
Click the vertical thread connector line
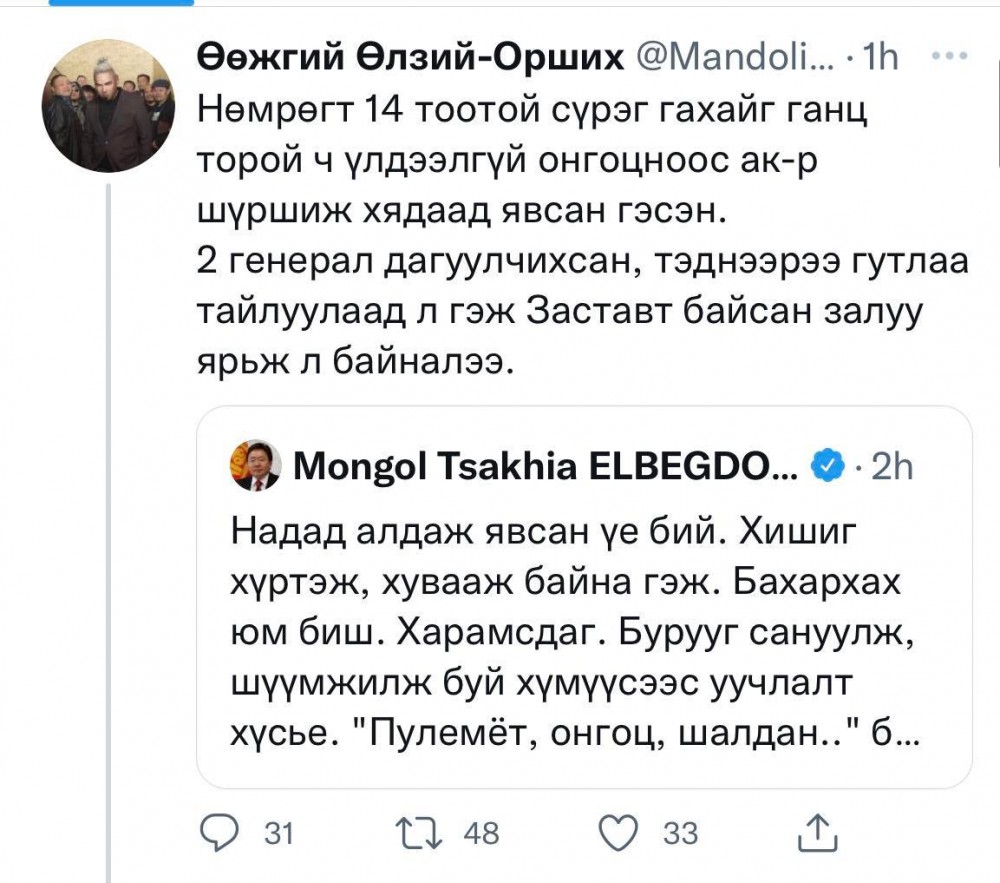108,533
